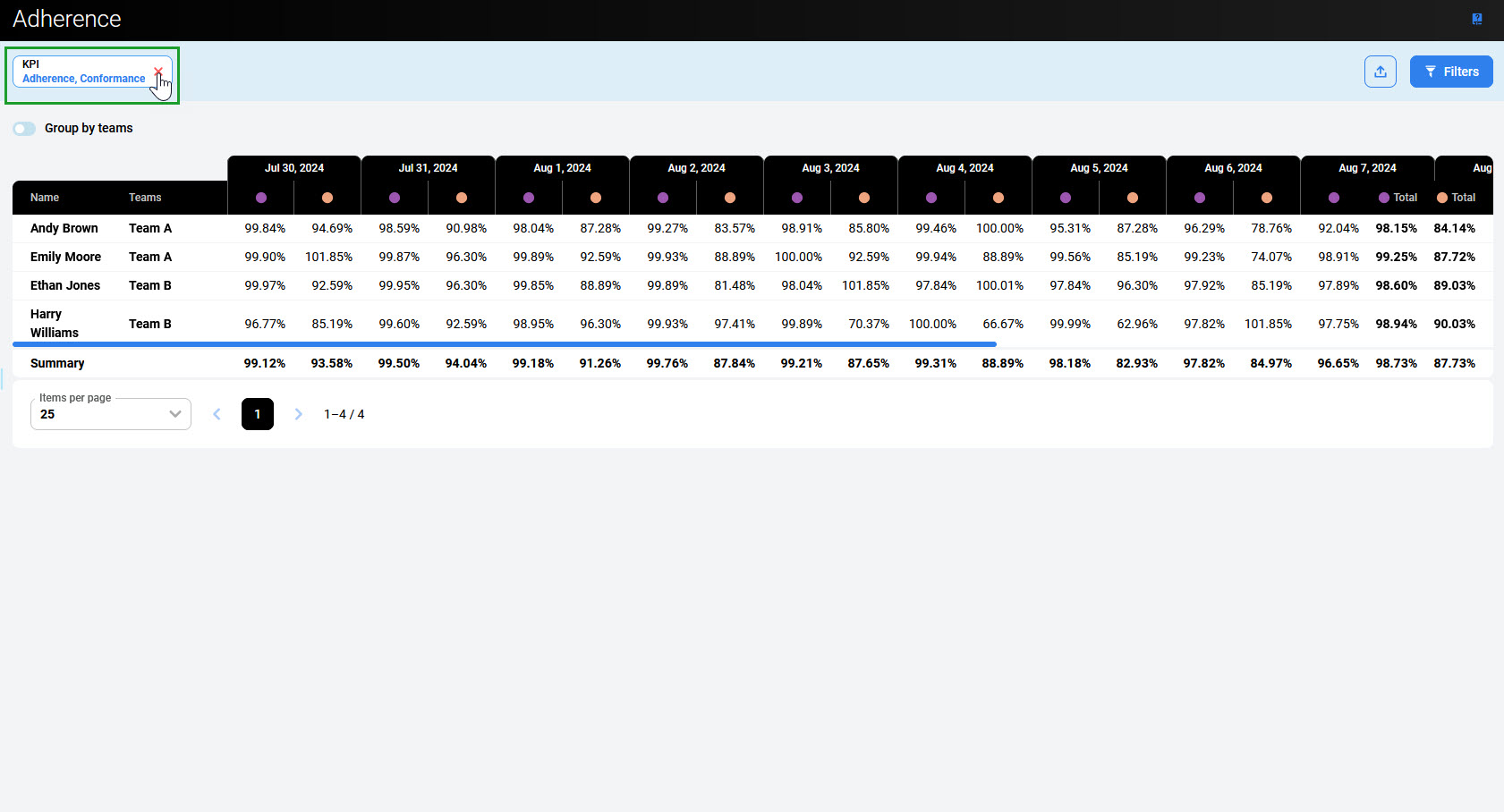Viewport: 1504px width, 812px height.
Task: Go to the previous page arrow
Action: pos(217,414)
